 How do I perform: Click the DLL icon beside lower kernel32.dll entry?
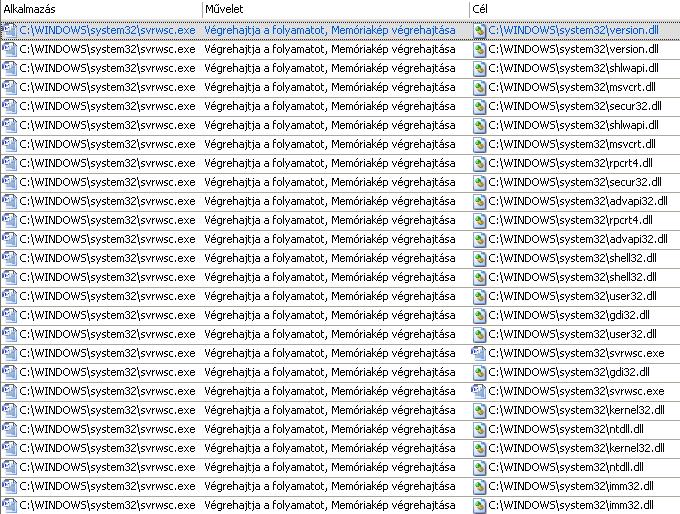coord(479,449)
